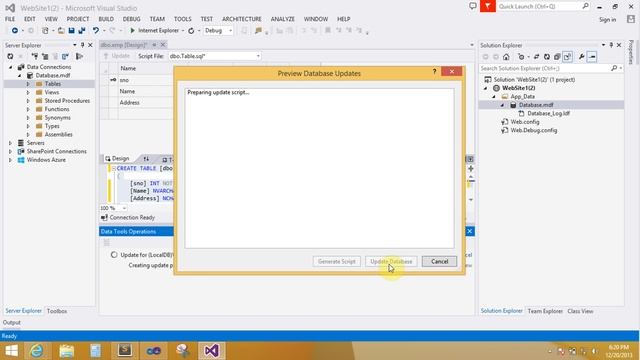Image resolution: width=640 pixels, height=360 pixels.
Task: Expand the Stored Procedures folder
Action: tap(28, 101)
